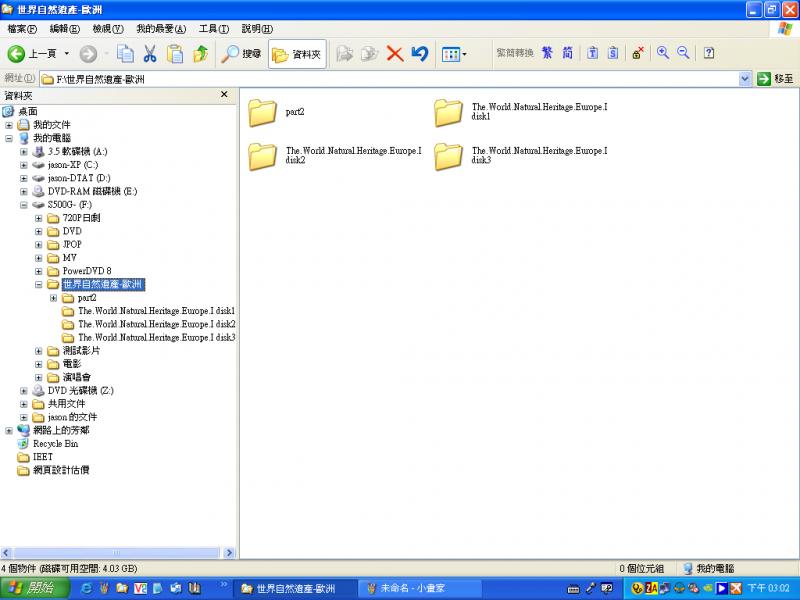800x600 pixels.
Task: Click the Cut scissors icon in toolbar
Action: coord(150,53)
